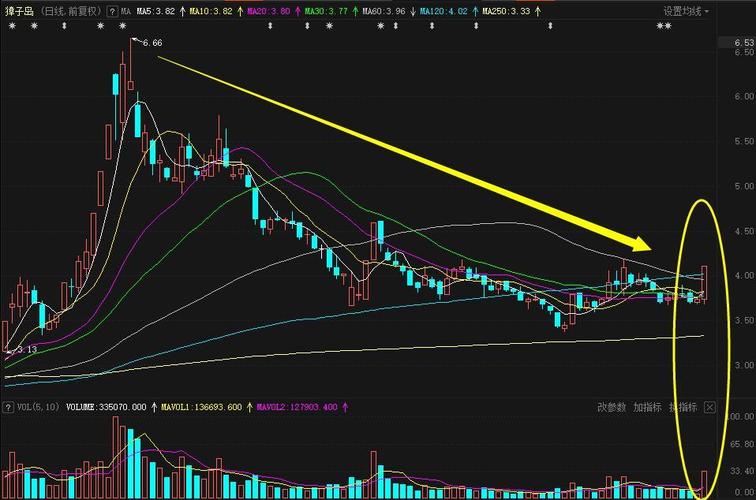Click the down arrow after MA60 value
Viewport: 756px width, 500px height.
(411, 11)
